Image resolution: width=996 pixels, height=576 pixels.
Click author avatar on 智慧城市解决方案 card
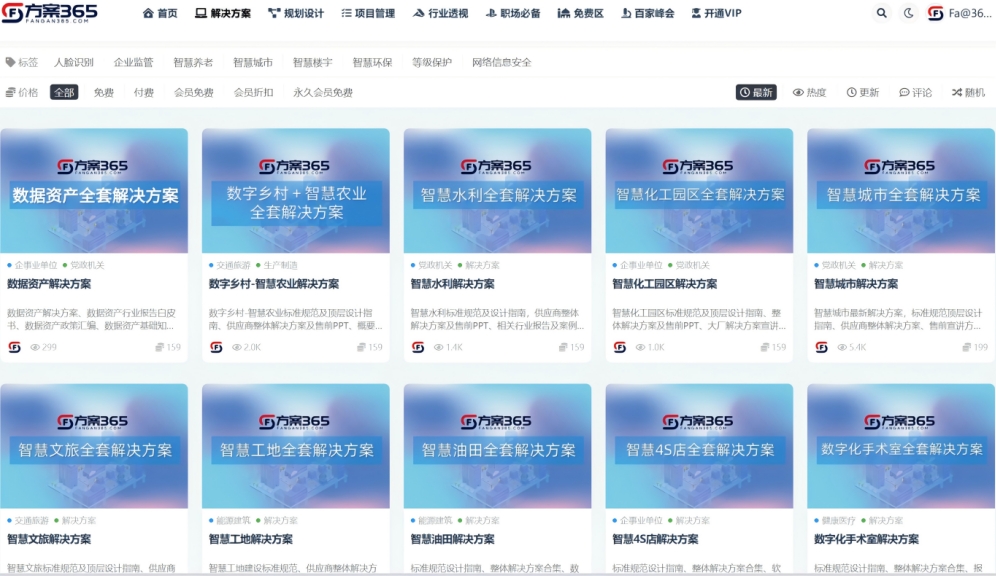click(821, 347)
